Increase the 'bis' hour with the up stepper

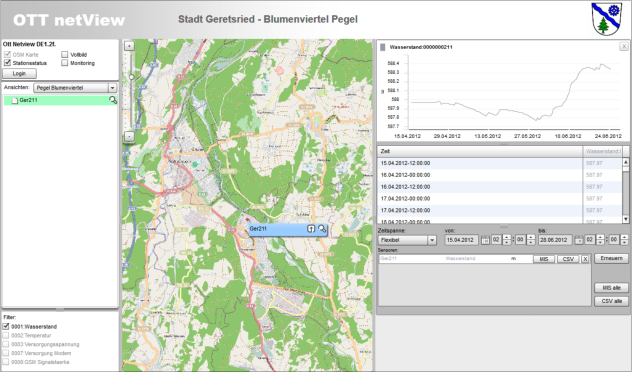coord(600,237)
